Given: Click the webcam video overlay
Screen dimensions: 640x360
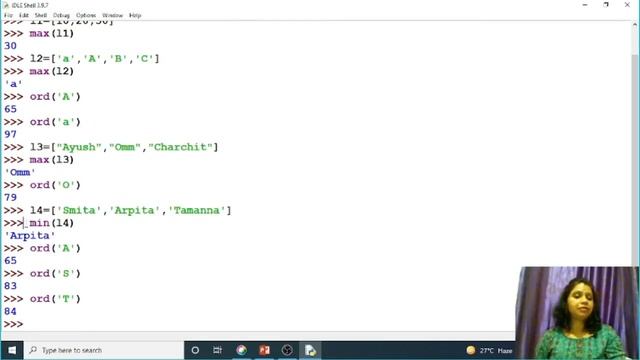Looking at the screenshot, I should coord(578,313).
